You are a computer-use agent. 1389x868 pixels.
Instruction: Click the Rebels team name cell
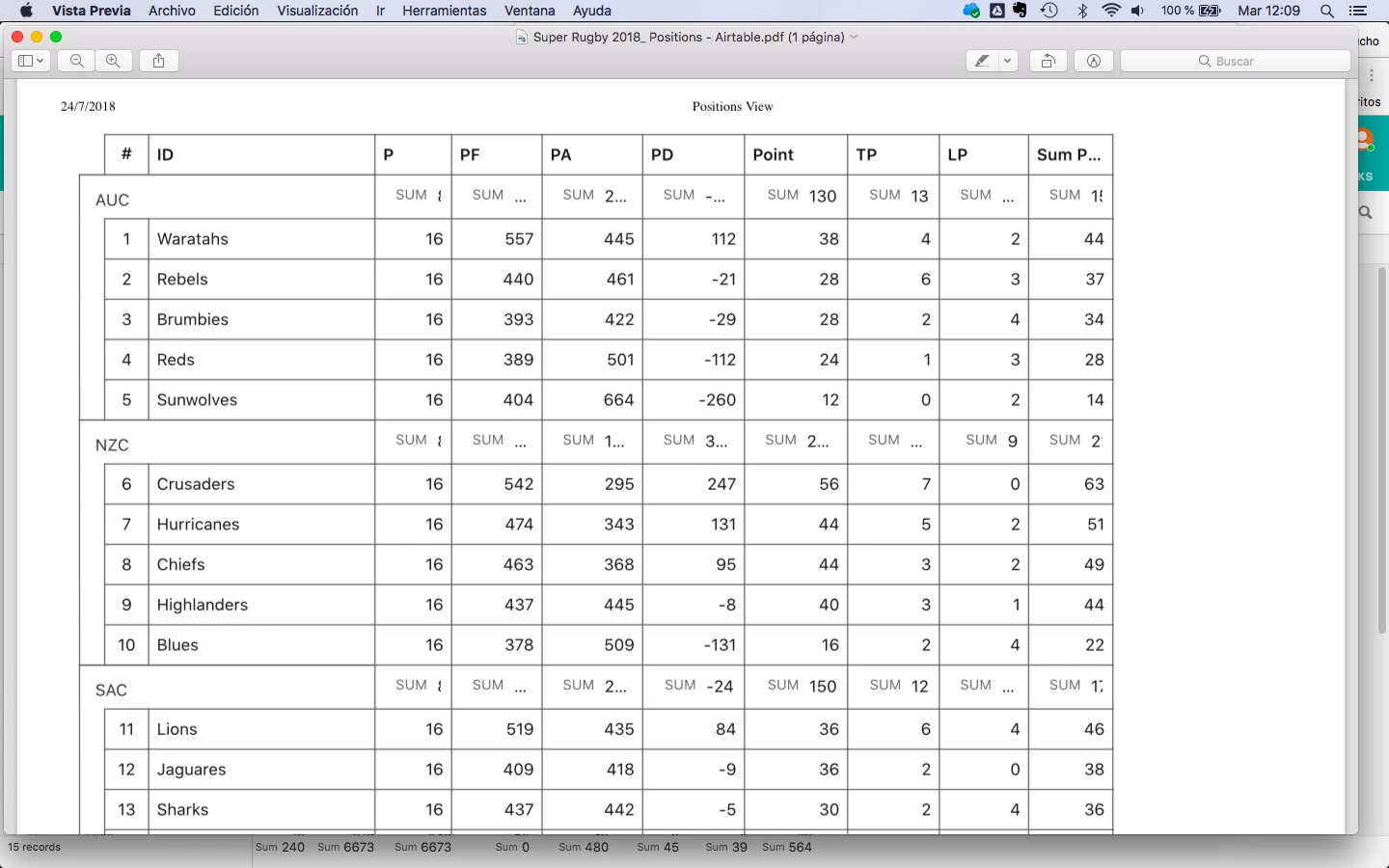[x=261, y=280]
